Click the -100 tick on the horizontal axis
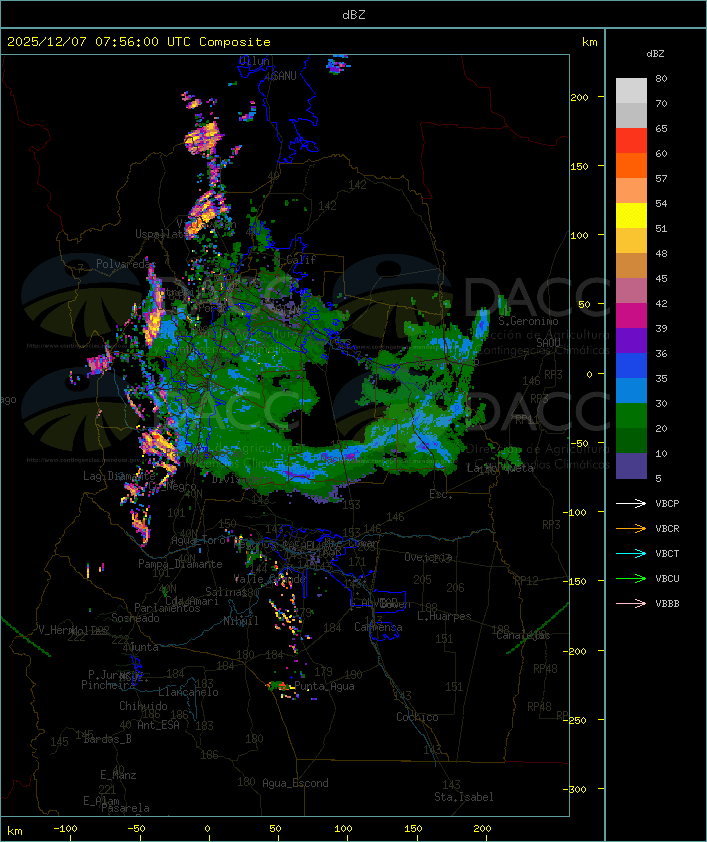707x842 pixels. 65,829
